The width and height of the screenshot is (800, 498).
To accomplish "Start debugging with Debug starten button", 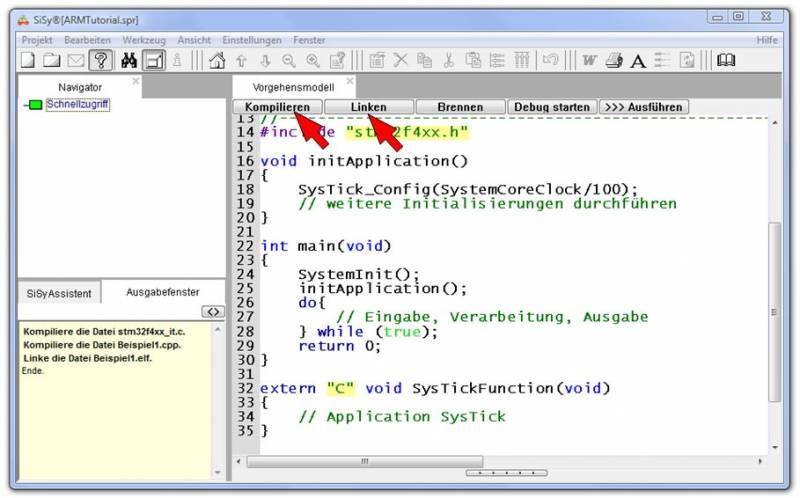I will 552,107.
